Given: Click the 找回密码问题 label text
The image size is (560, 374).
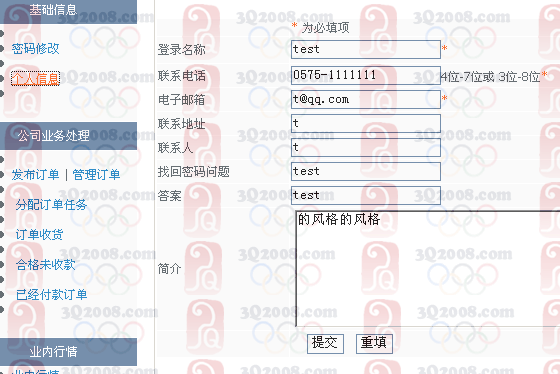Looking at the screenshot, I should click(194, 172).
